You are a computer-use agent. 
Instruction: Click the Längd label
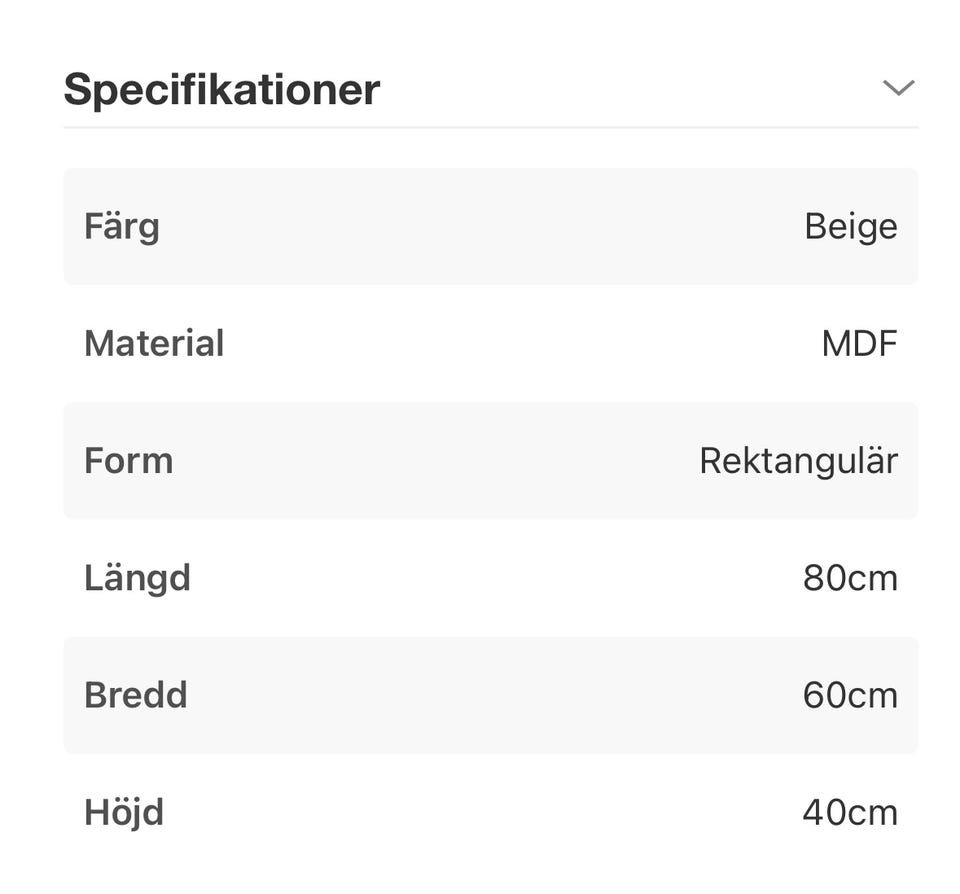click(x=137, y=577)
